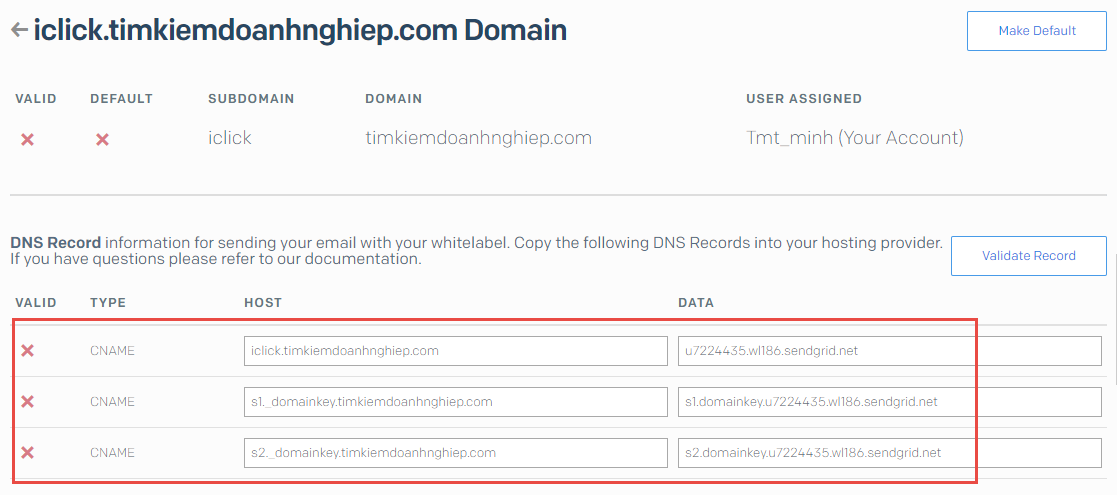This screenshot has width=1117, height=495.
Task: Click the DOMAIN column header
Action: [x=393, y=99]
